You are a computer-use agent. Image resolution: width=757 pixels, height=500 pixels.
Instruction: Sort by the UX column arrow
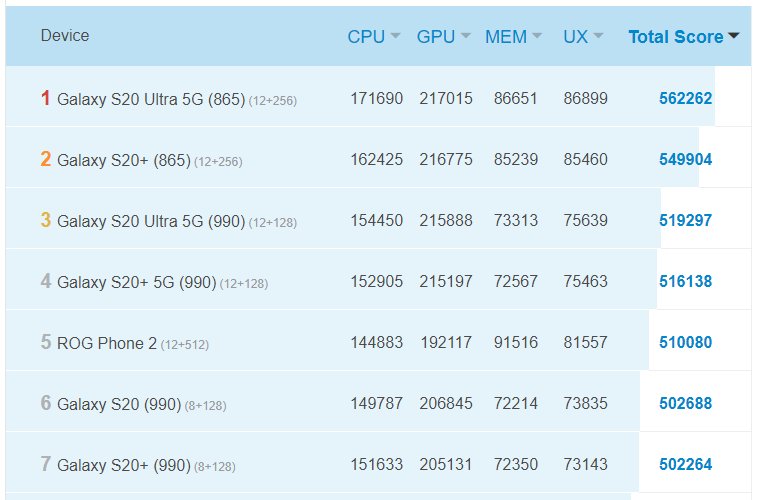tap(598, 36)
